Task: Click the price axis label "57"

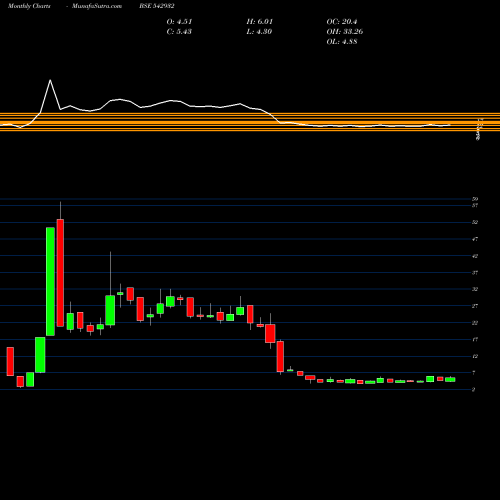Action: [x=475, y=205]
